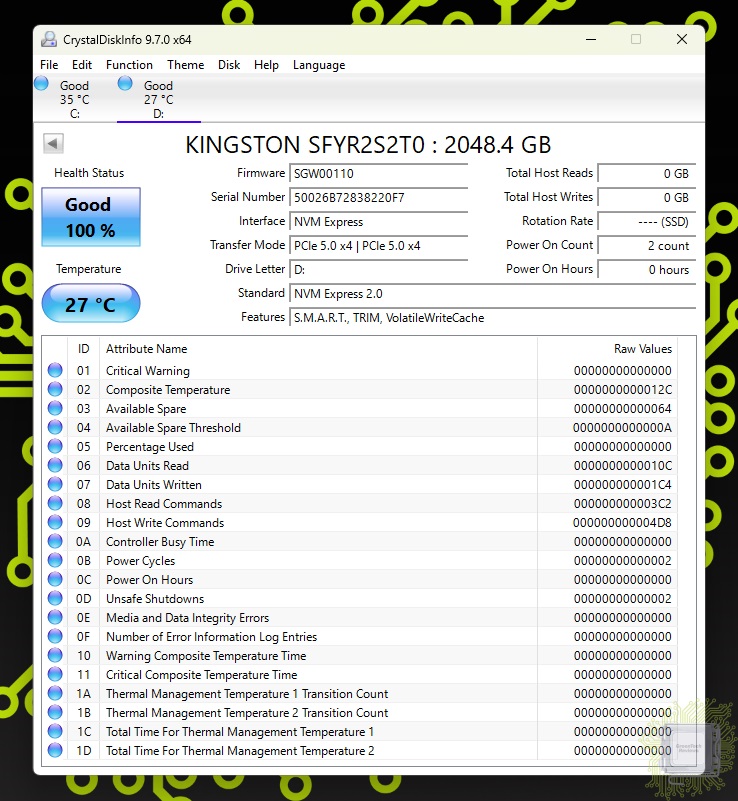This screenshot has height=801, width=738.
Task: Click raw value 000000000004D8
Action: pos(622,523)
